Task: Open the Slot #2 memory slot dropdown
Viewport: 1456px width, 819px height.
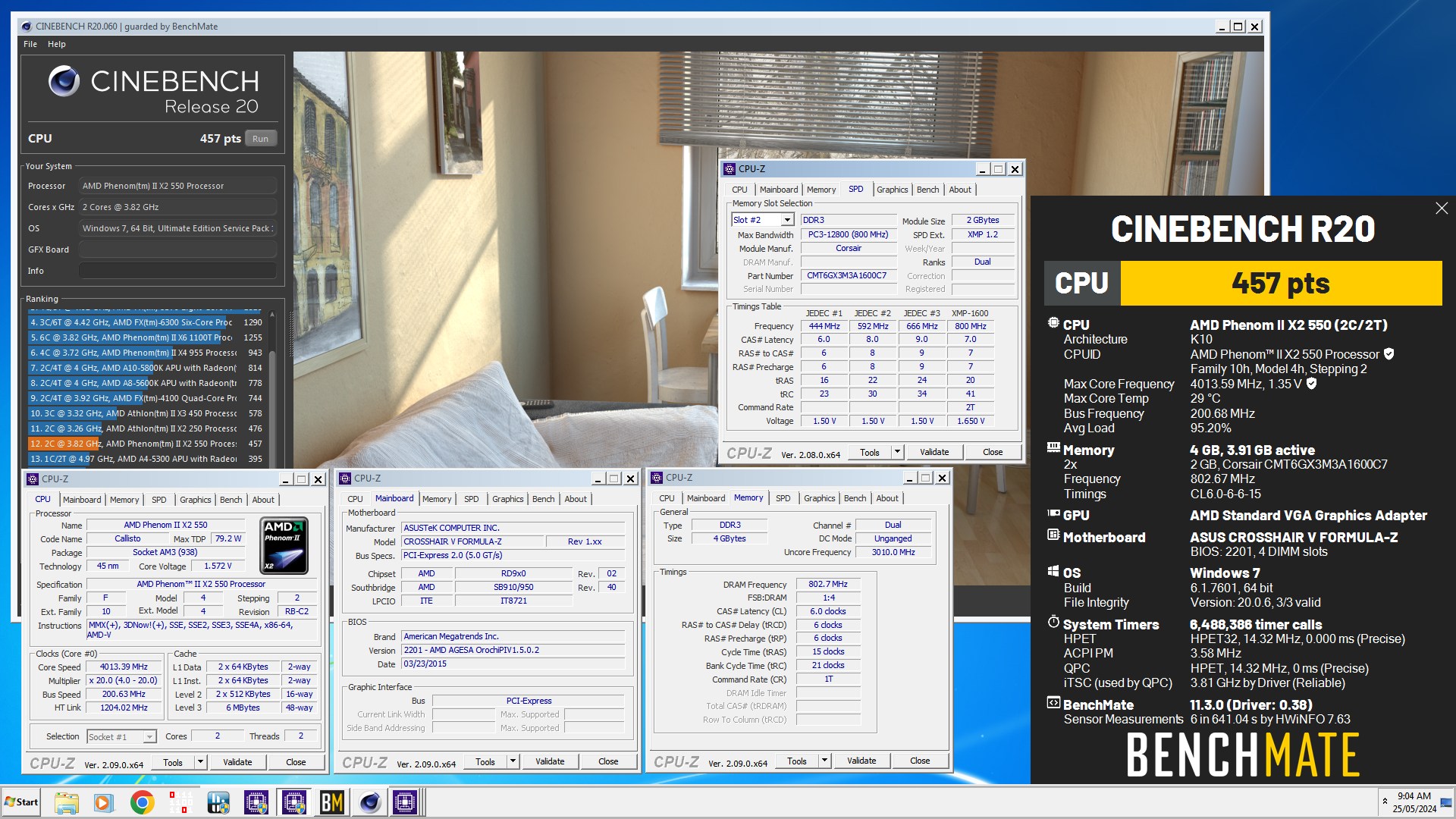Action: (x=787, y=220)
